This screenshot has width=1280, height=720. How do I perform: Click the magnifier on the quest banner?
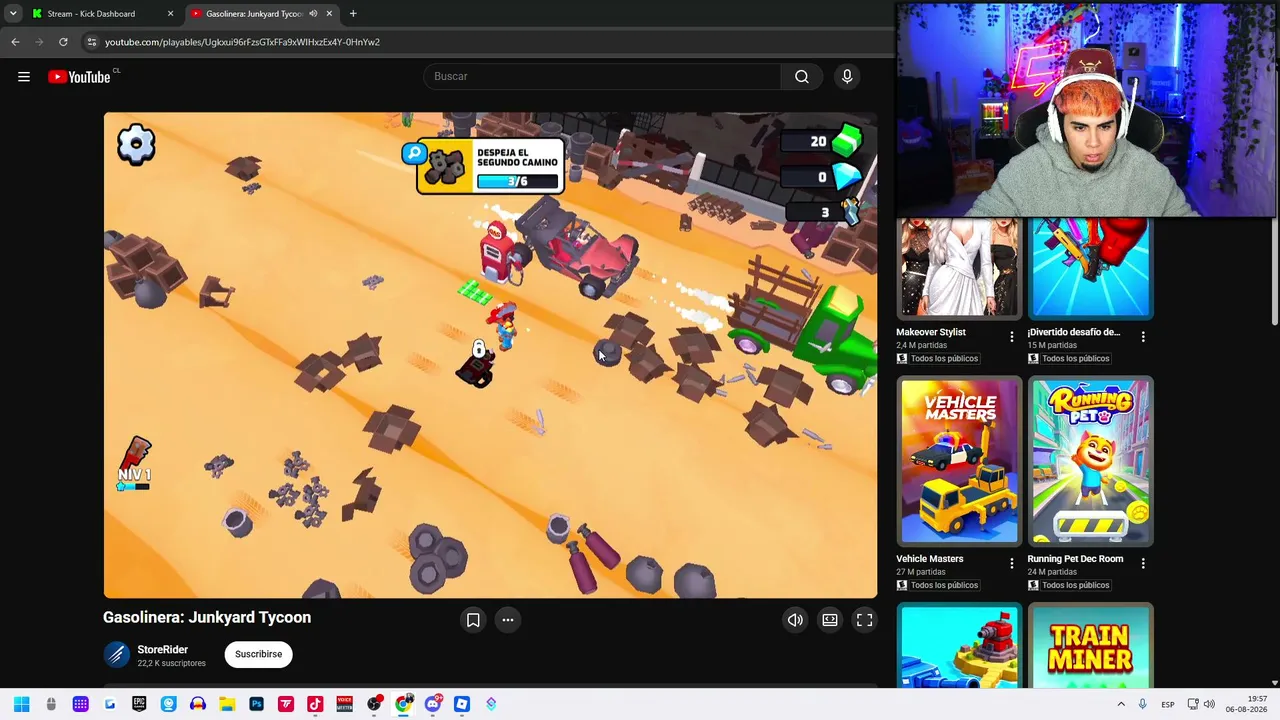413,154
